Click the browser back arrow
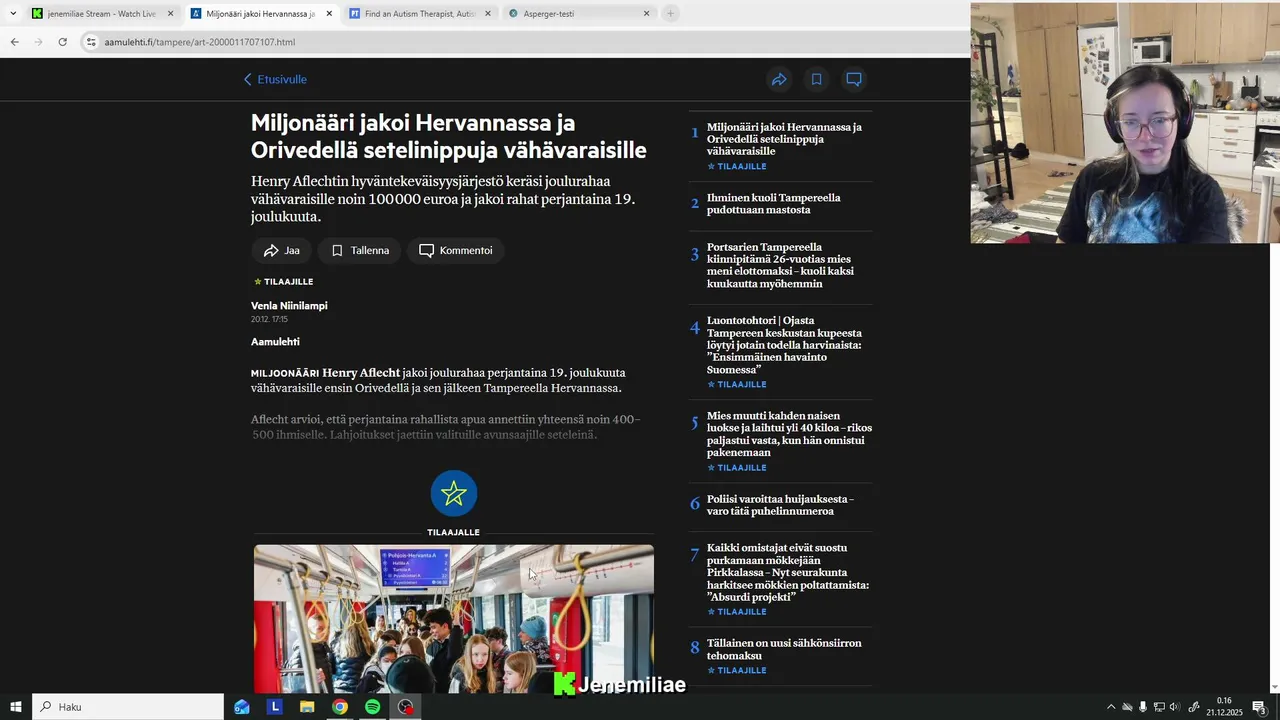The image size is (1280, 720). (14, 42)
